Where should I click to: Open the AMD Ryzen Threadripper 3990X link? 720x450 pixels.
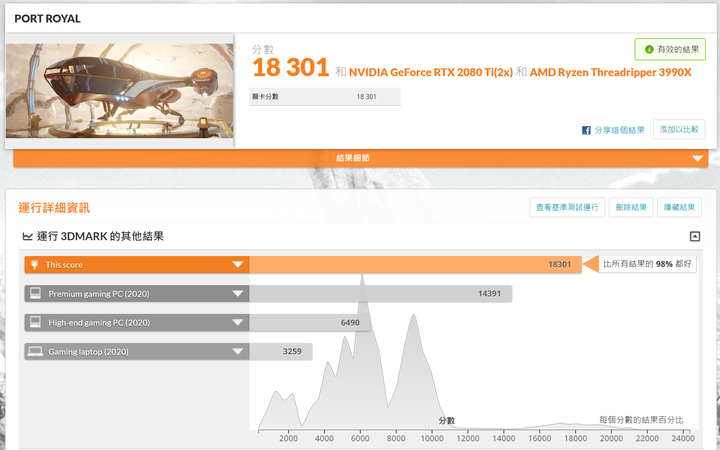(610, 72)
